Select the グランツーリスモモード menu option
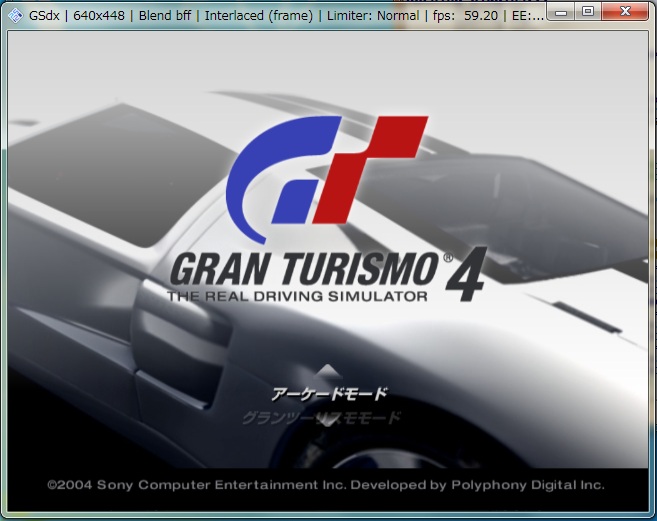The image size is (657, 521). 321,417
